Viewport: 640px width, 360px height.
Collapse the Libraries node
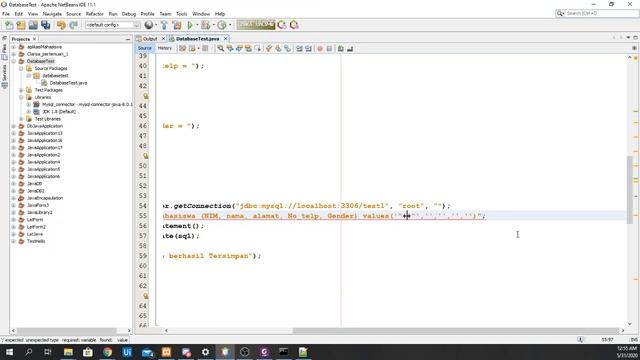click(21, 97)
